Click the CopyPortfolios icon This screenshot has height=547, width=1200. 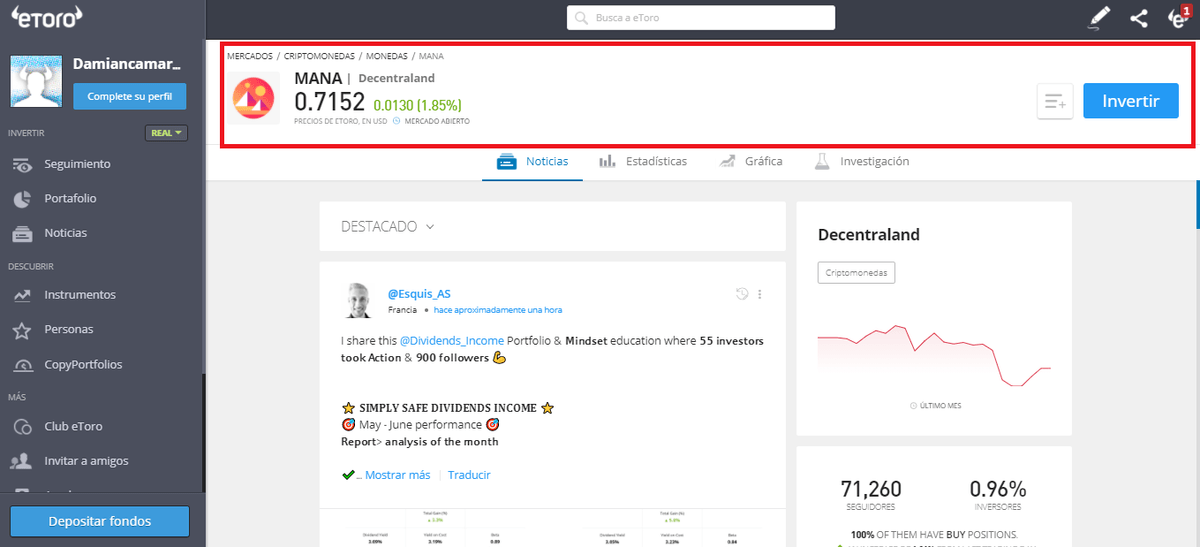tap(22, 365)
